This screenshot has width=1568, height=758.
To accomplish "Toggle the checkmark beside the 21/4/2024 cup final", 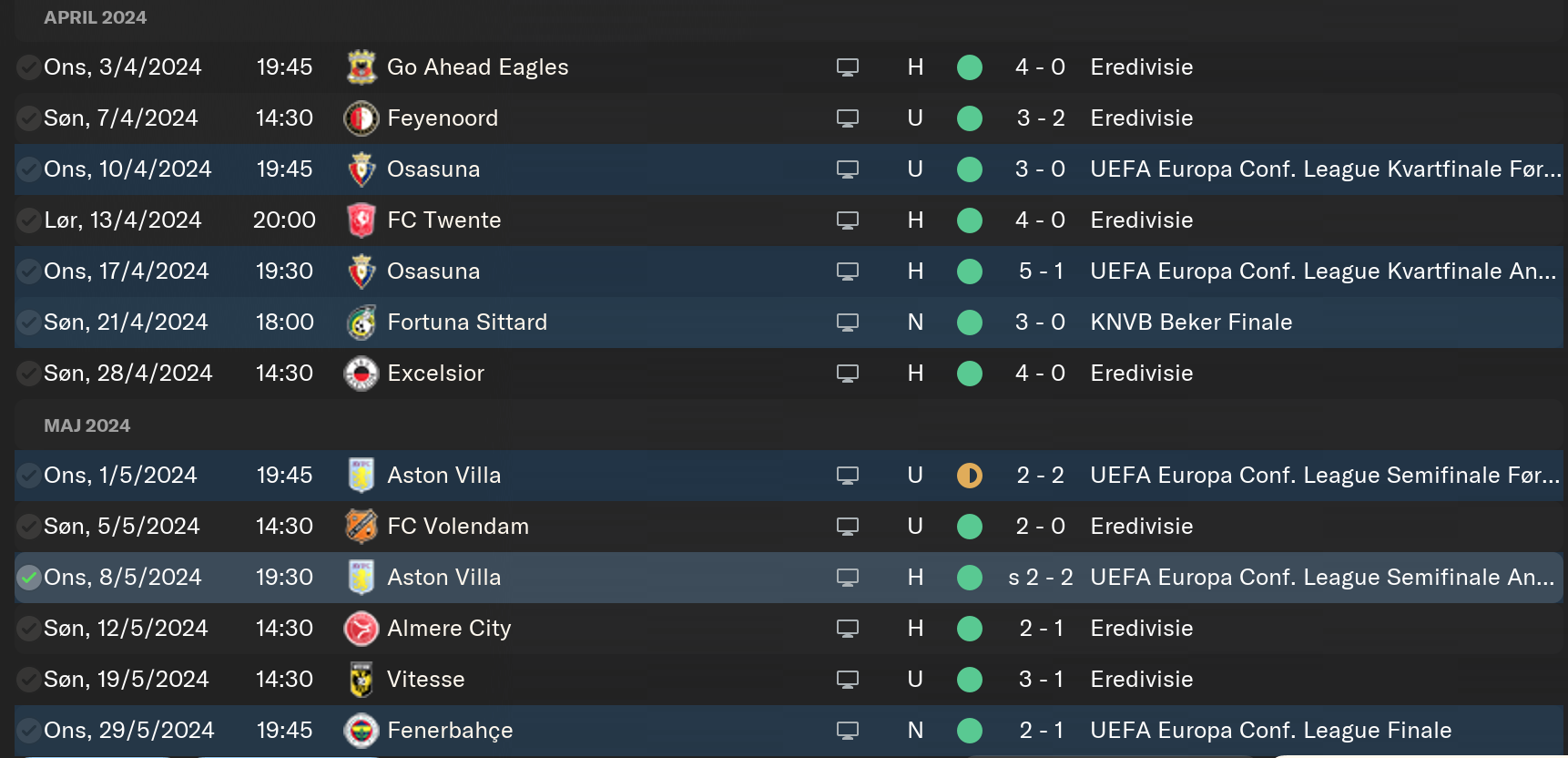I will (x=29, y=323).
